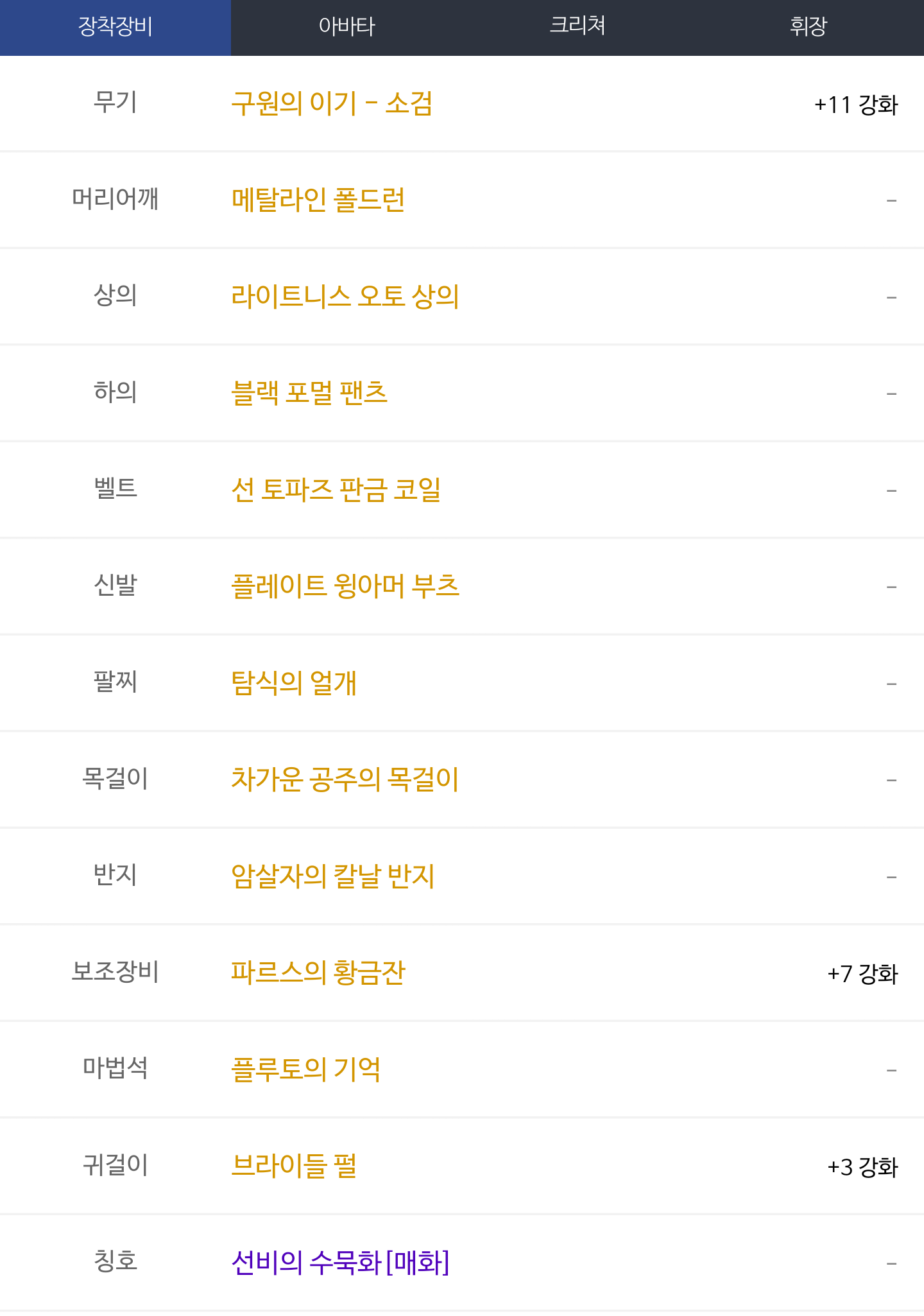Select the 장착장비 tab
Image resolution: width=924 pixels, height=1316 pixels.
[x=116, y=27]
